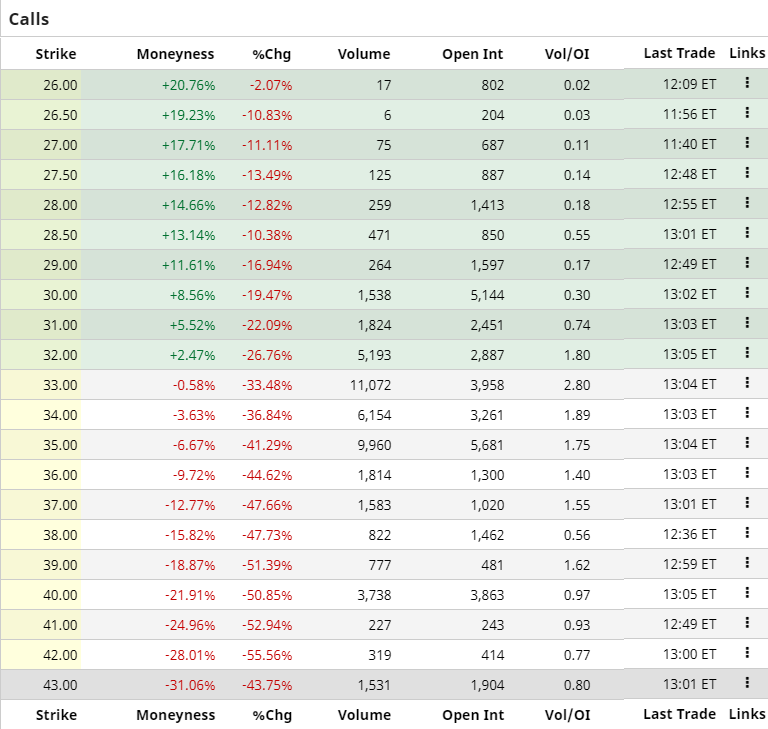Open links menu for the 29.00 strike row
The height and width of the screenshot is (729, 768).
click(747, 263)
